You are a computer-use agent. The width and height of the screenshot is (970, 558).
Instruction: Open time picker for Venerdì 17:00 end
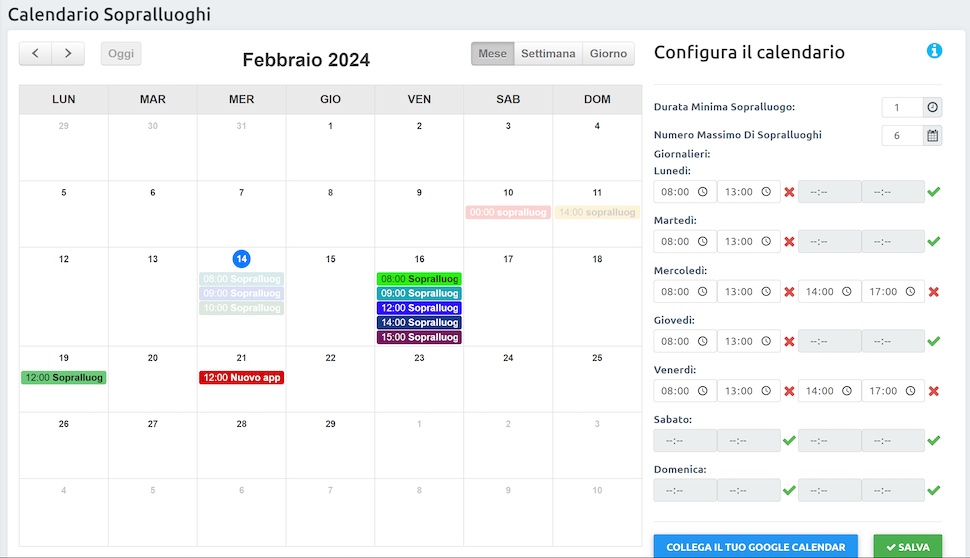point(911,391)
